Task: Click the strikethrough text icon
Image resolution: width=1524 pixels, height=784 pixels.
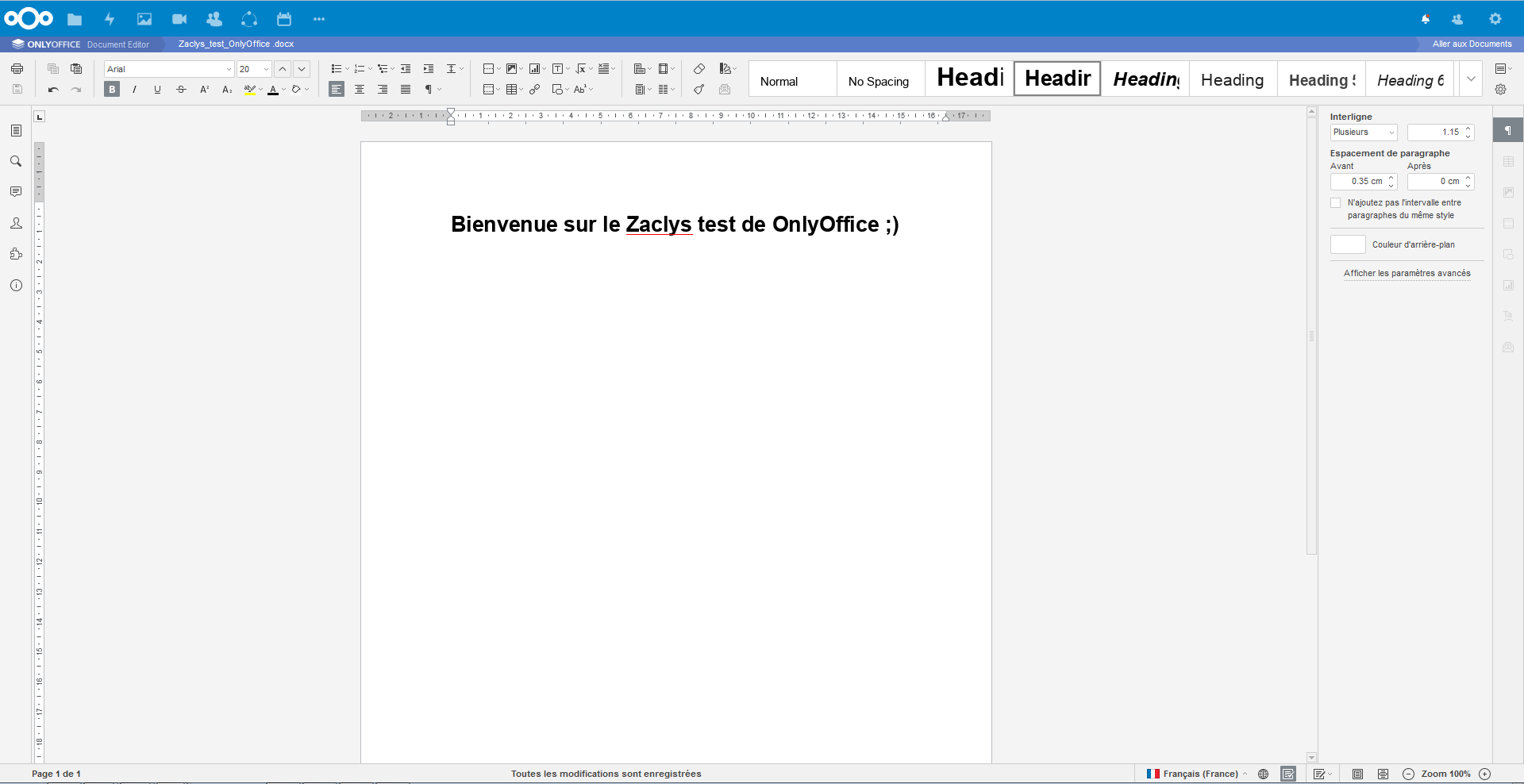Action: tap(181, 90)
